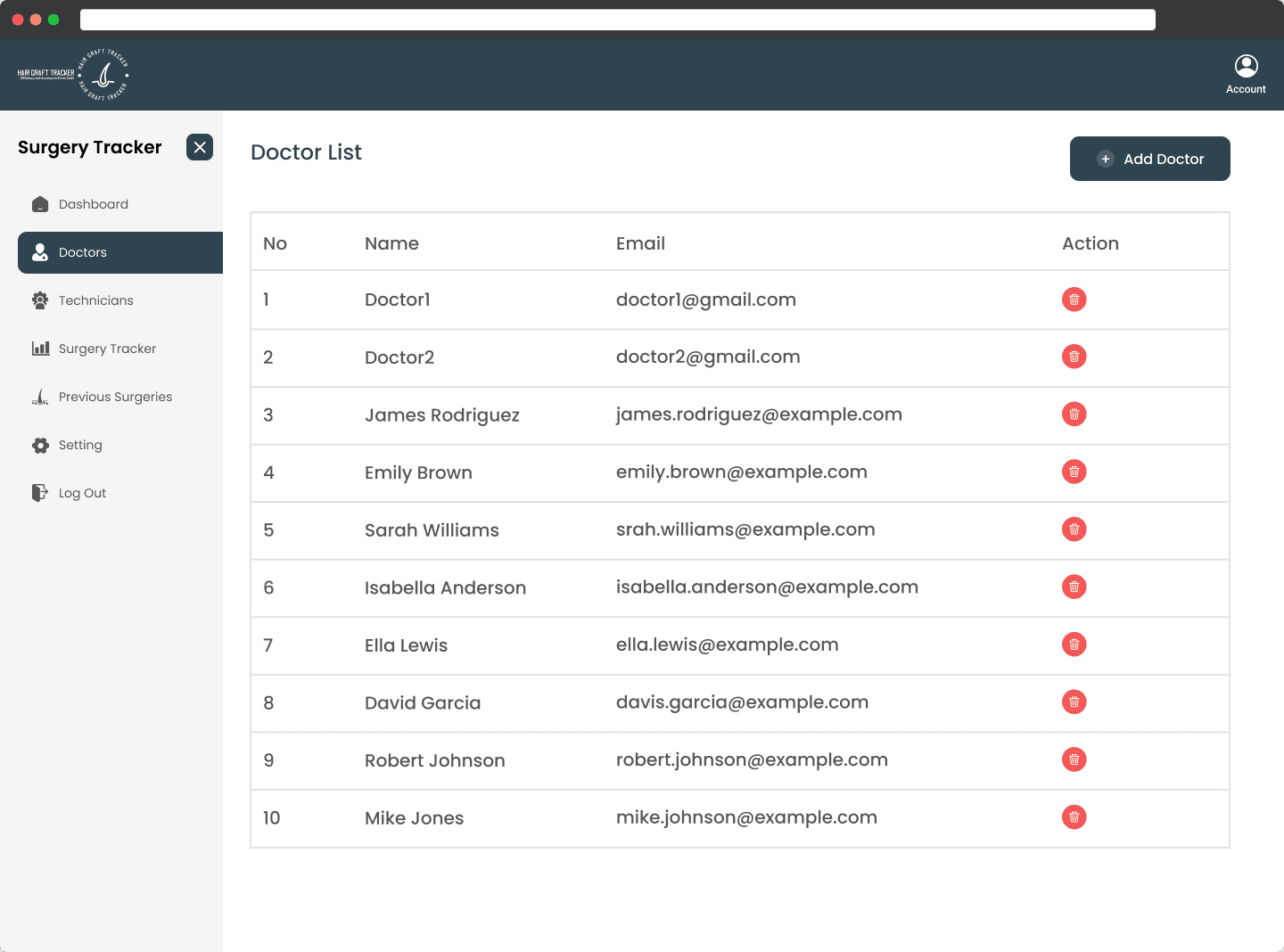Delete Ella Lewis with trash icon
The height and width of the screenshot is (952, 1284).
(x=1074, y=644)
